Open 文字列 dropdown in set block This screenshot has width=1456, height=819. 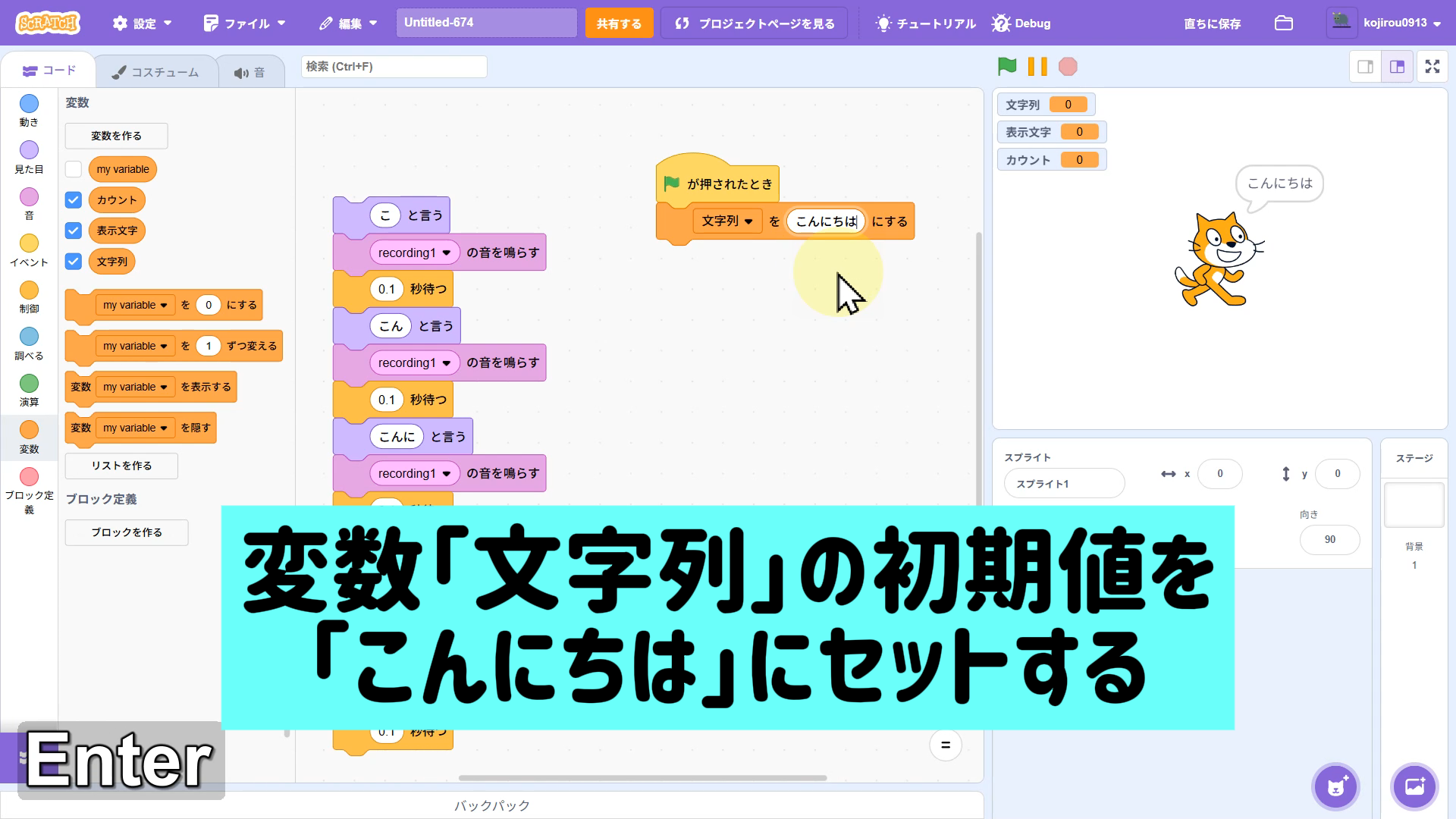click(726, 221)
